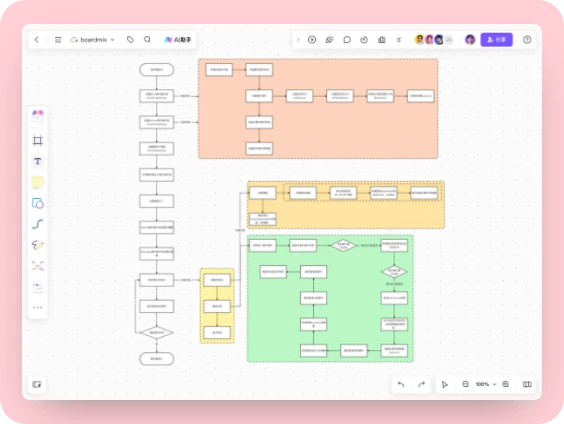This screenshot has height=424, width=564.
Task: Open the voting chart icon
Action: [x=382, y=40]
